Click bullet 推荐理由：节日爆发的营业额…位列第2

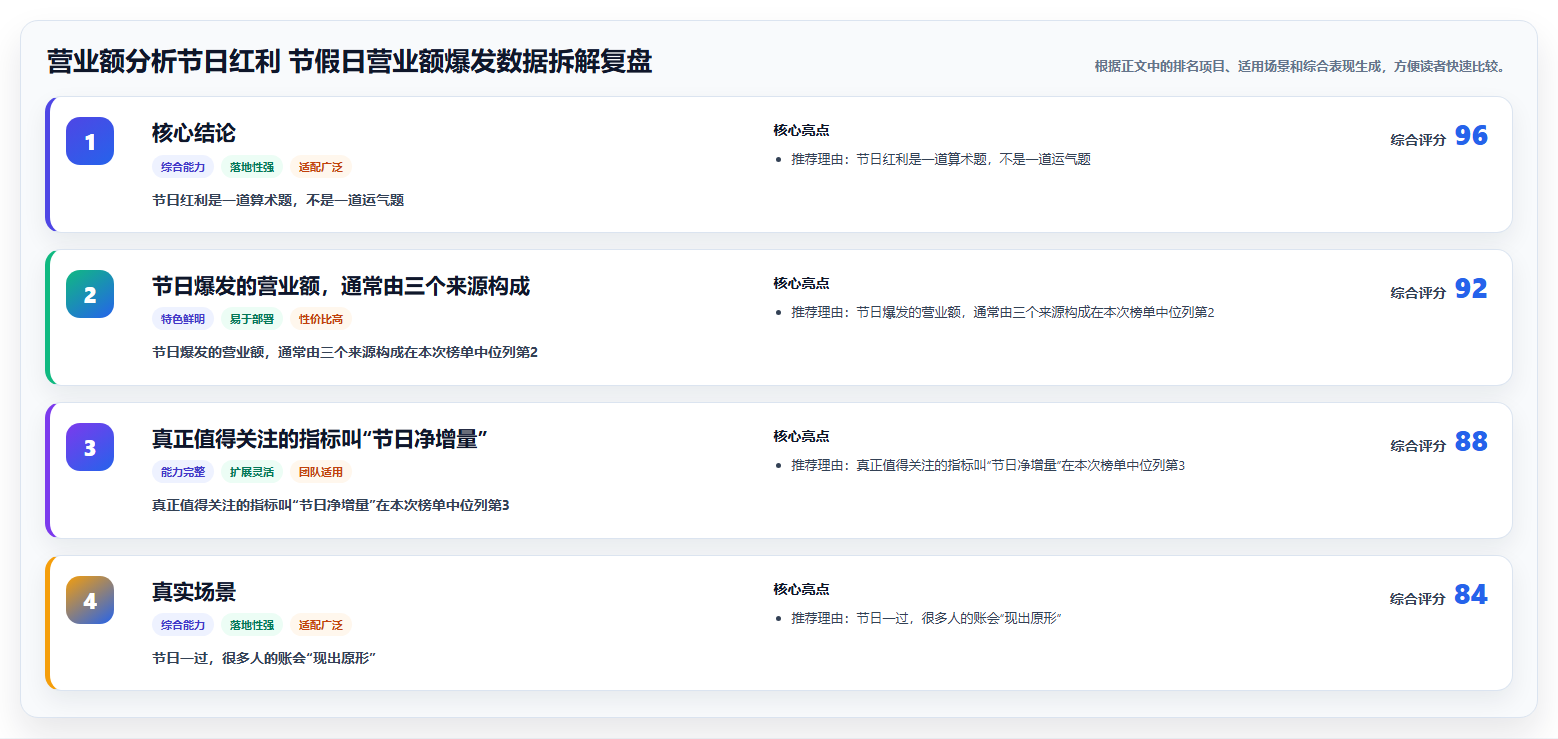[x=1002, y=312]
